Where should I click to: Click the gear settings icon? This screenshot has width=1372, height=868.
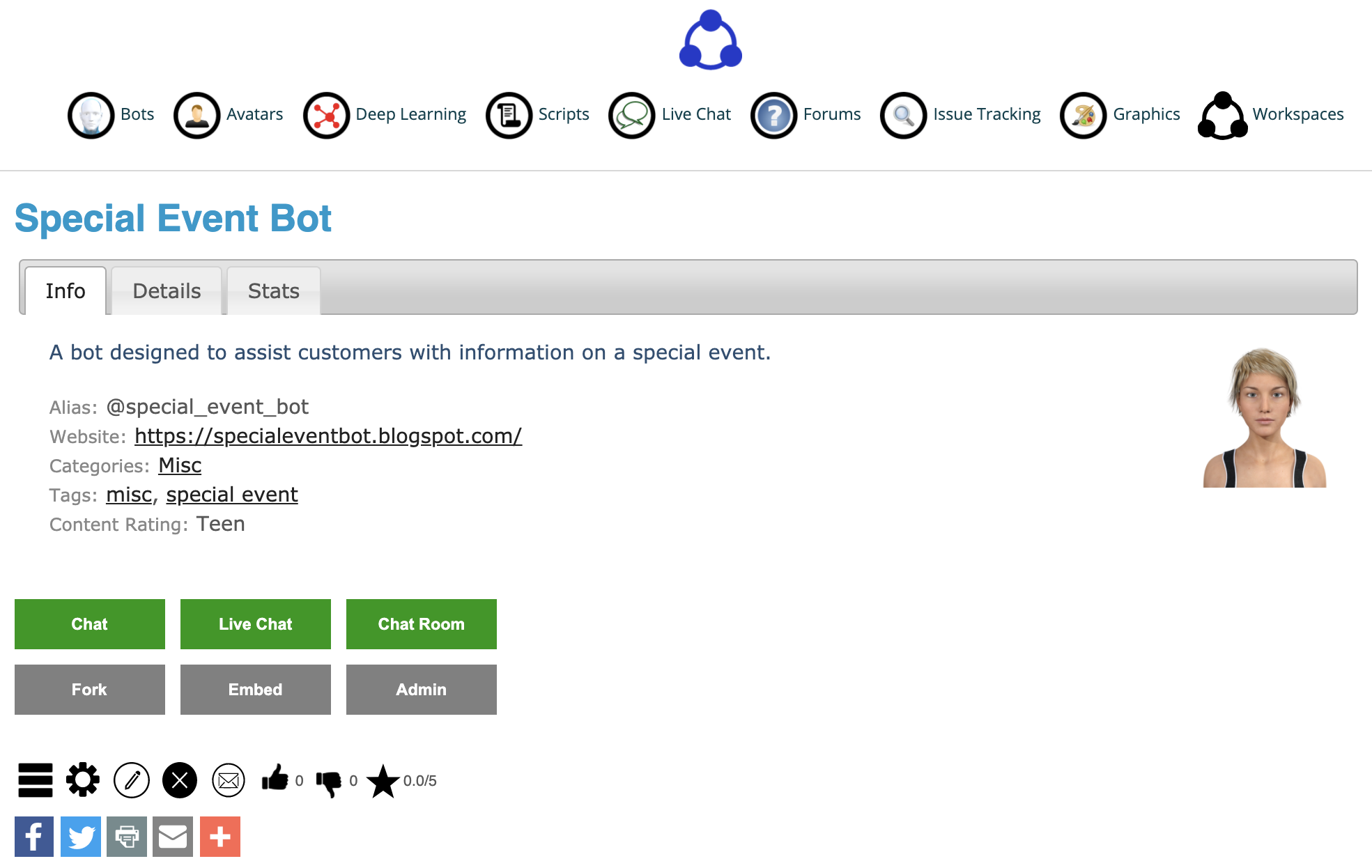83,780
